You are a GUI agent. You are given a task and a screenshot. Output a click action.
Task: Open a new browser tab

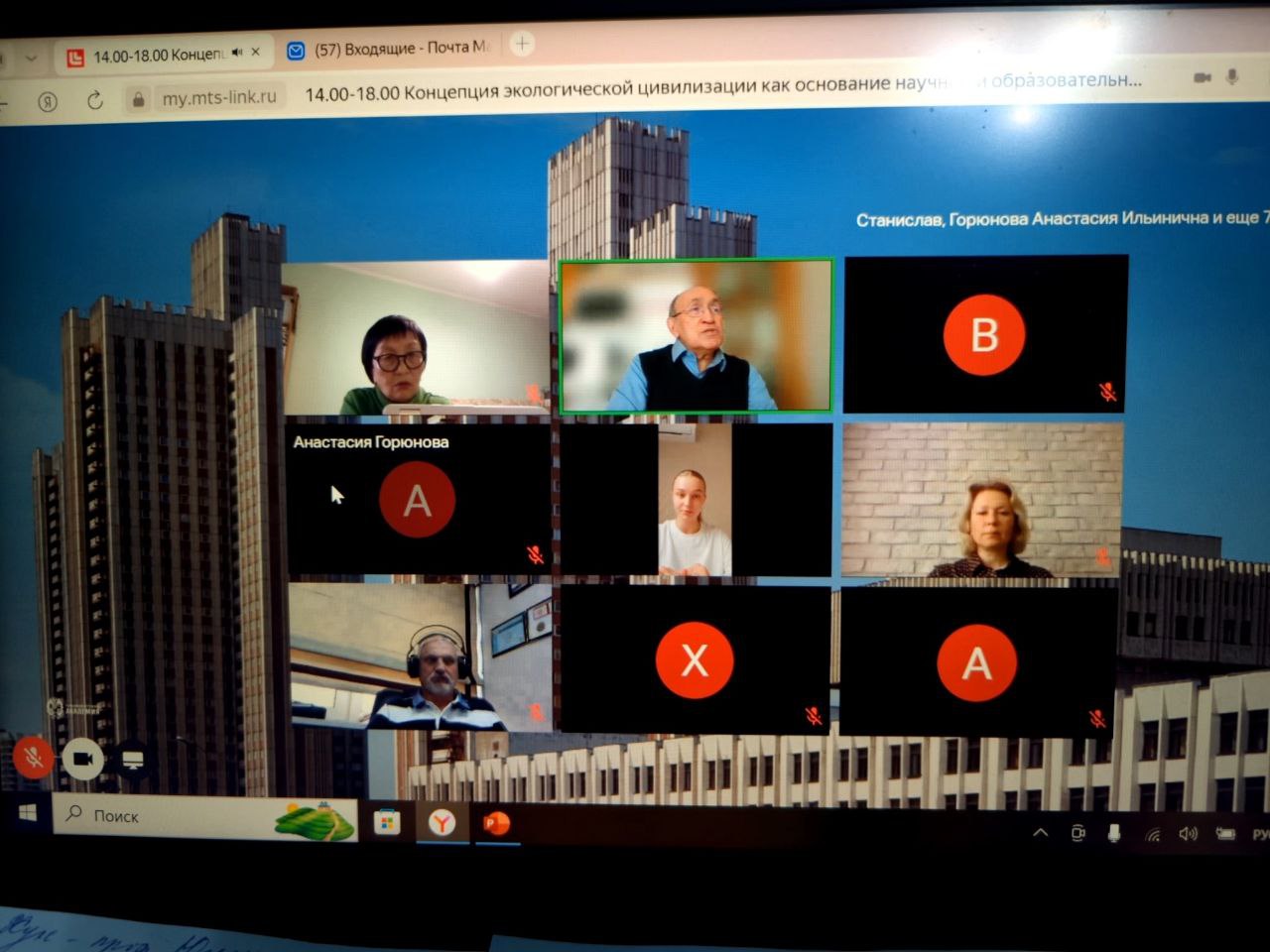[x=522, y=44]
